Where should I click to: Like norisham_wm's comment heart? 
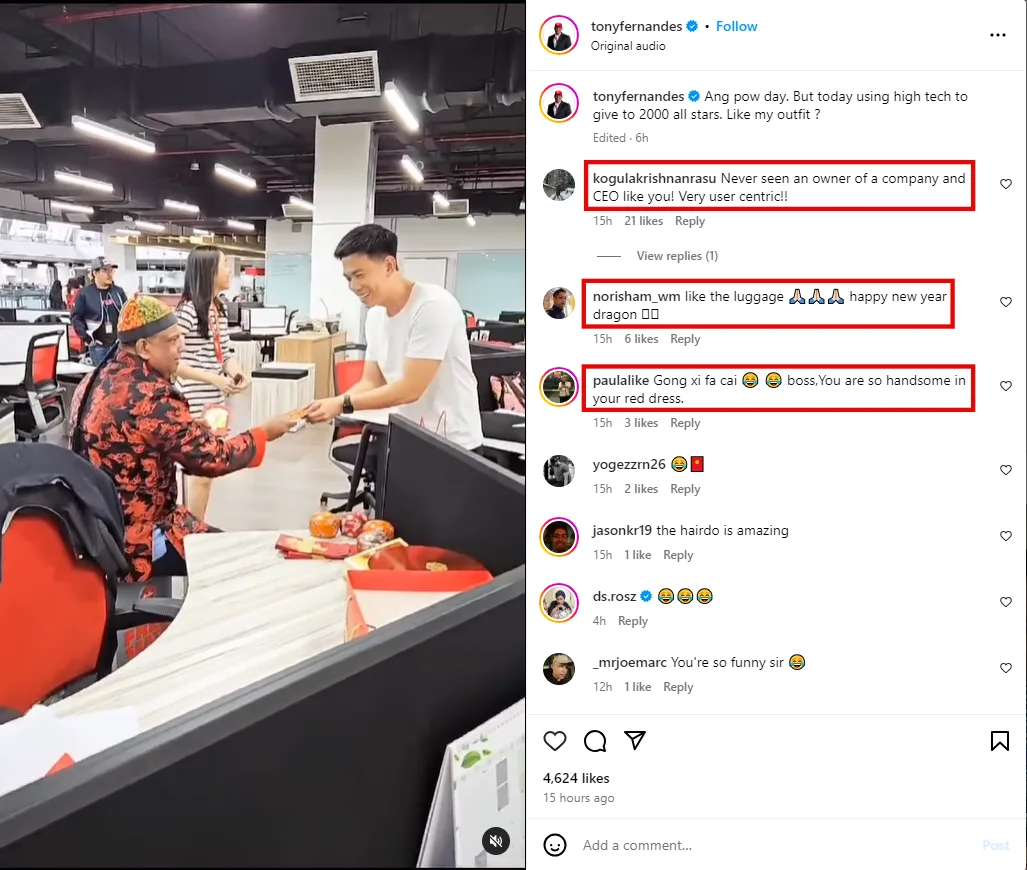coord(1006,302)
